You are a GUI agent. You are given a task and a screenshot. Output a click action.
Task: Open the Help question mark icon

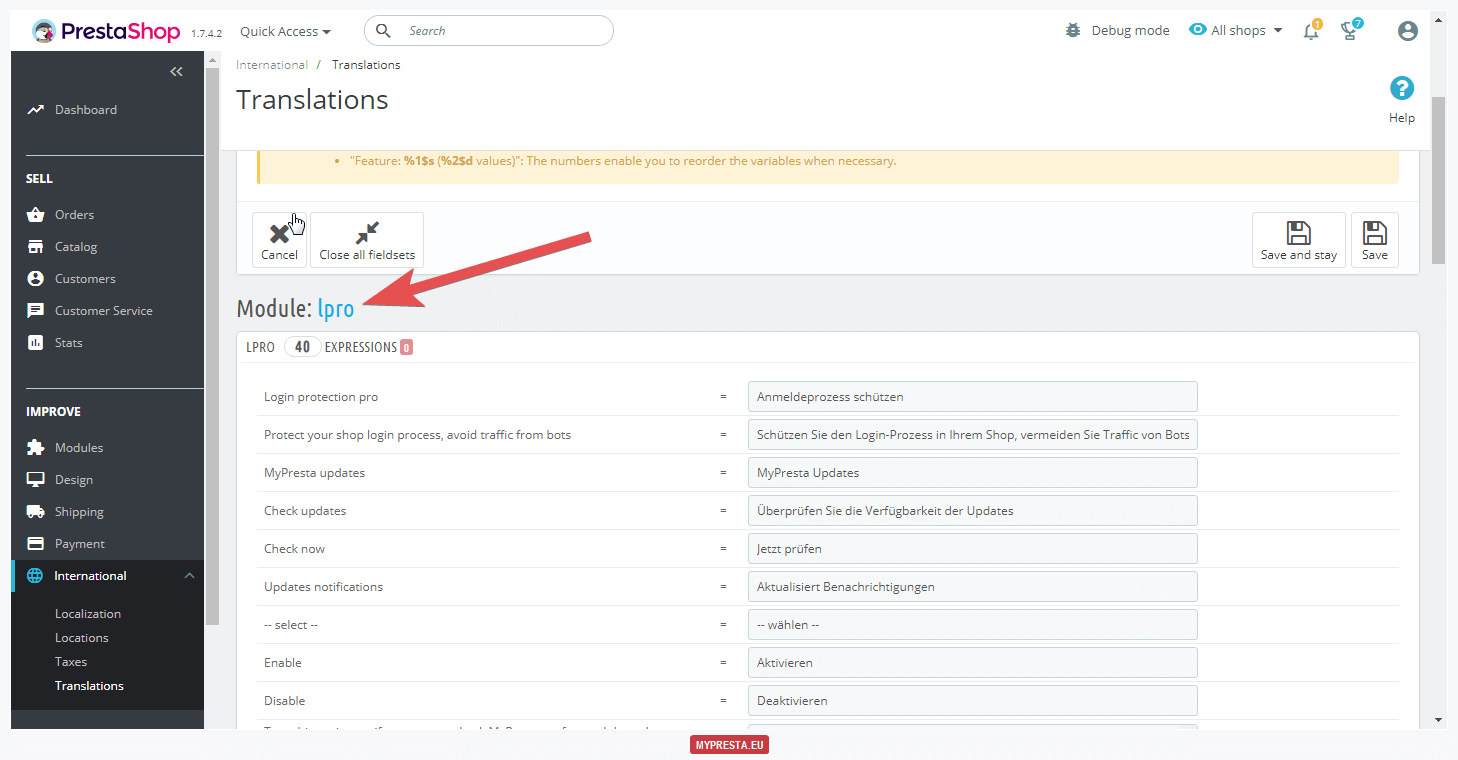pos(1402,88)
